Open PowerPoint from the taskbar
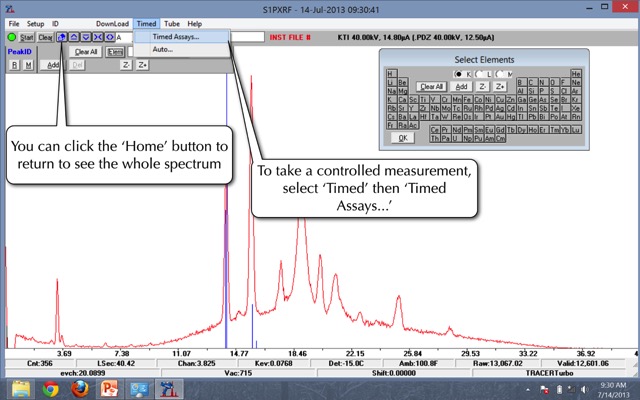640x400 pixels. coord(111,389)
